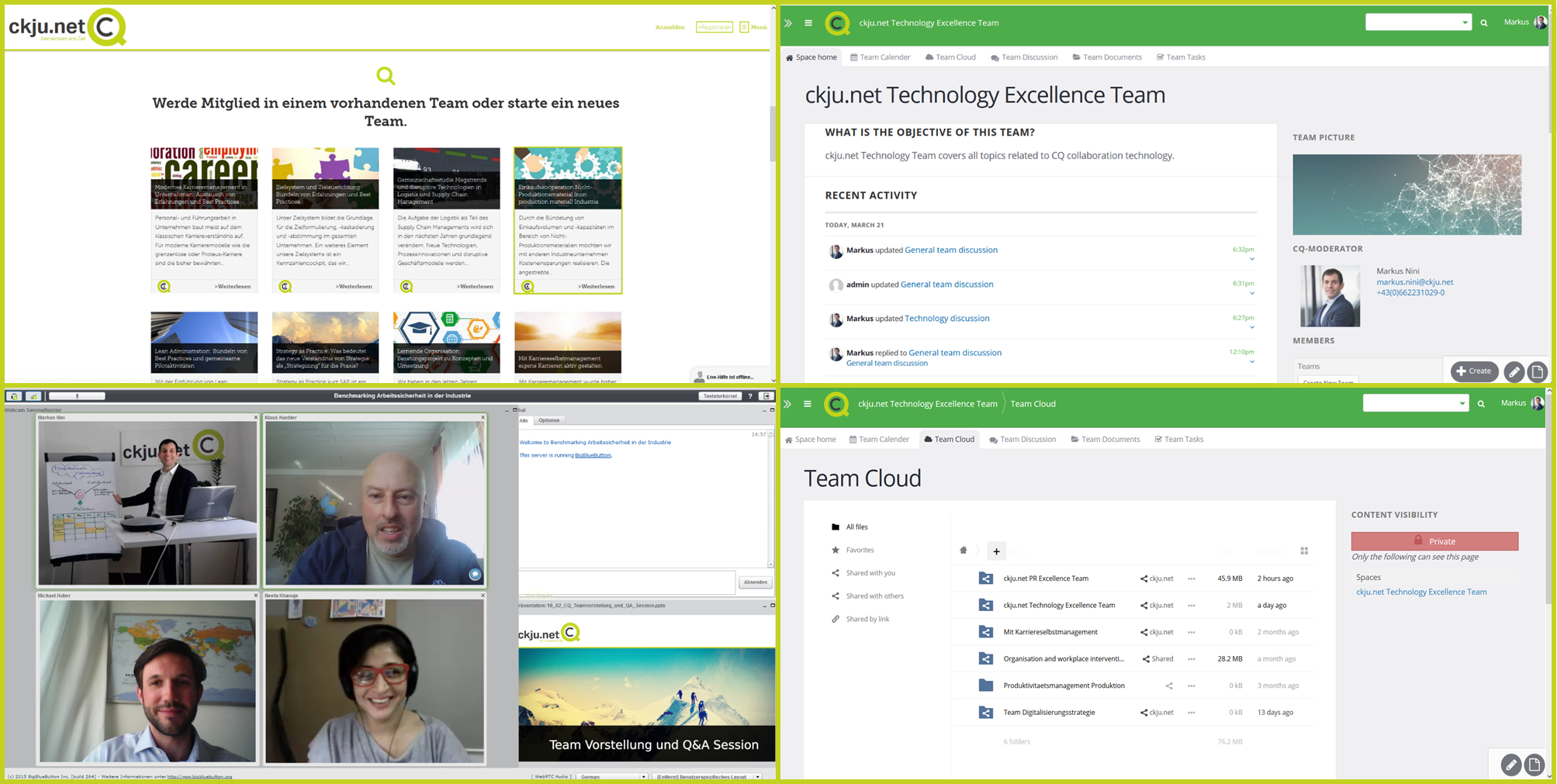Toggle Favorites filter in Team Cloud sidebar
Image resolution: width=1557 pixels, height=784 pixels.
[x=860, y=550]
